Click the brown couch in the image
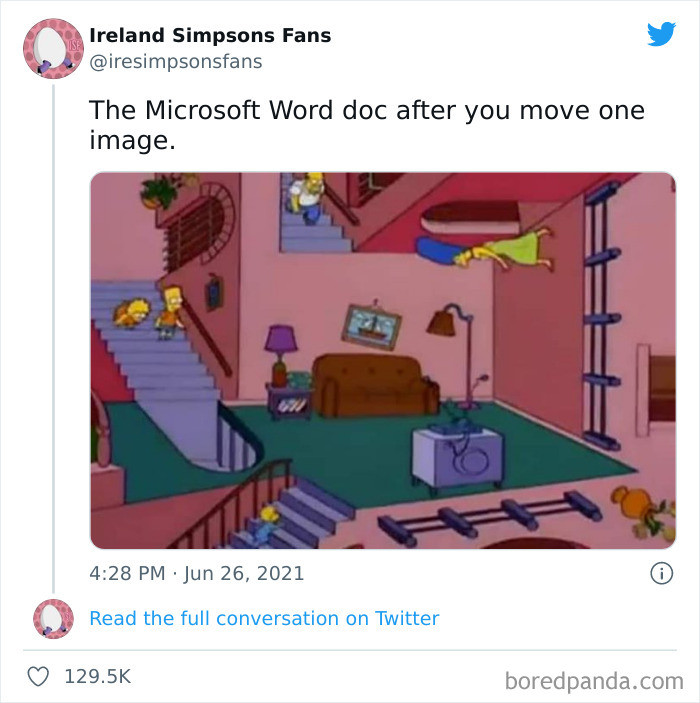Viewport: 700px width, 703px height. (375, 385)
